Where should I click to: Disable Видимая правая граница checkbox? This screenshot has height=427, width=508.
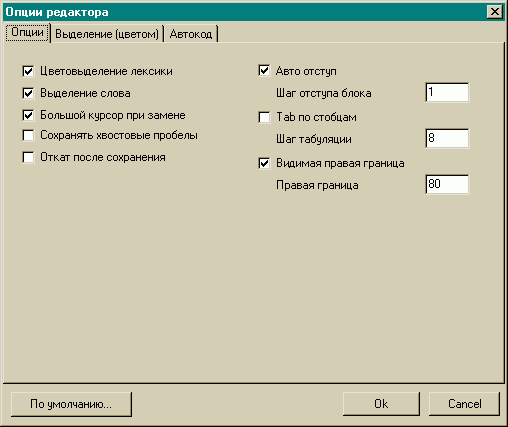(264, 163)
